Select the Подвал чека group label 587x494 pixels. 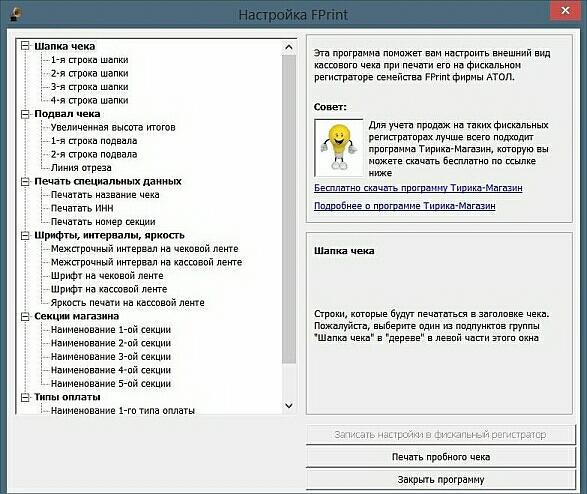[67, 114]
